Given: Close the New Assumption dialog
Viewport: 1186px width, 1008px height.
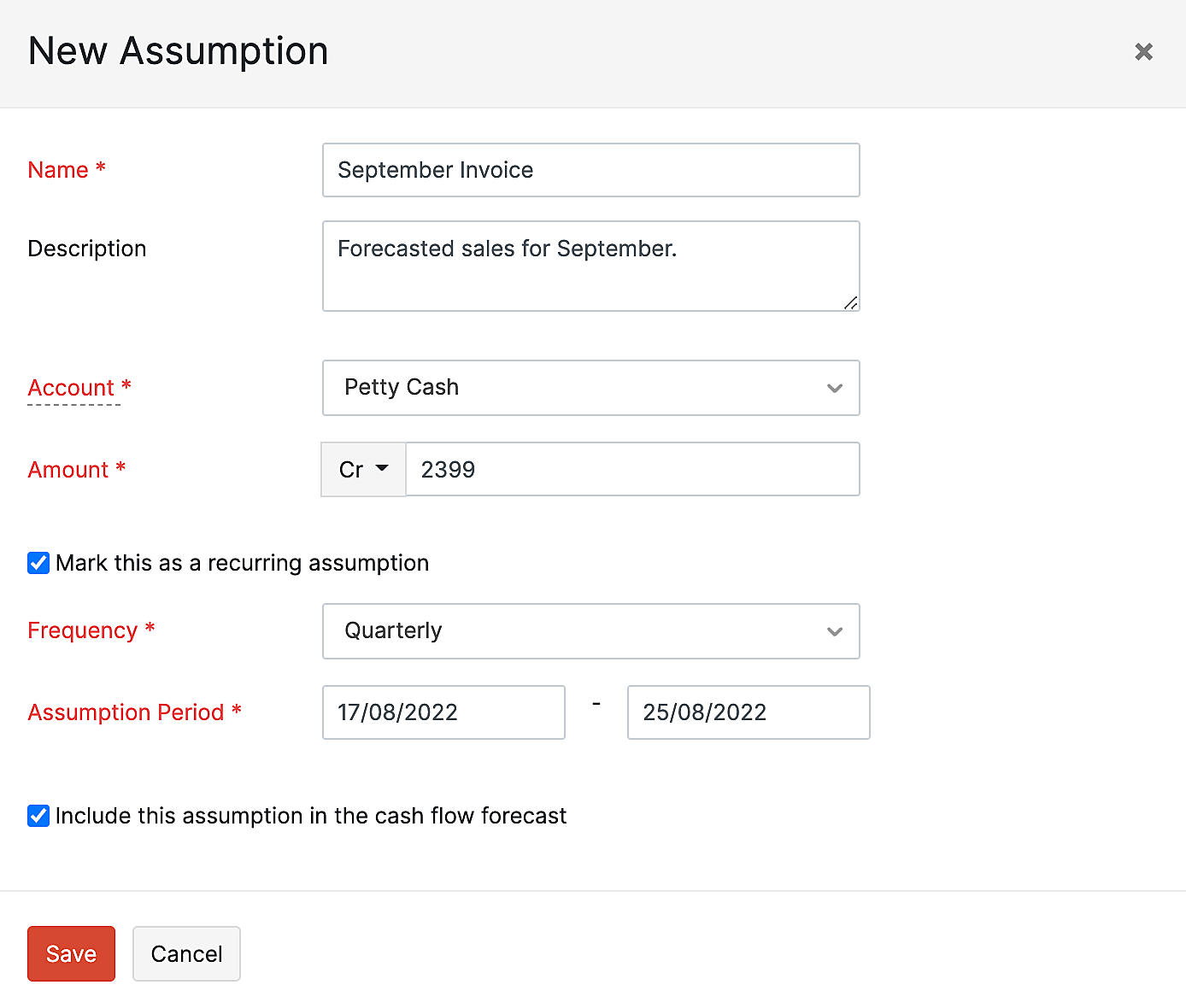Looking at the screenshot, I should point(1143,52).
